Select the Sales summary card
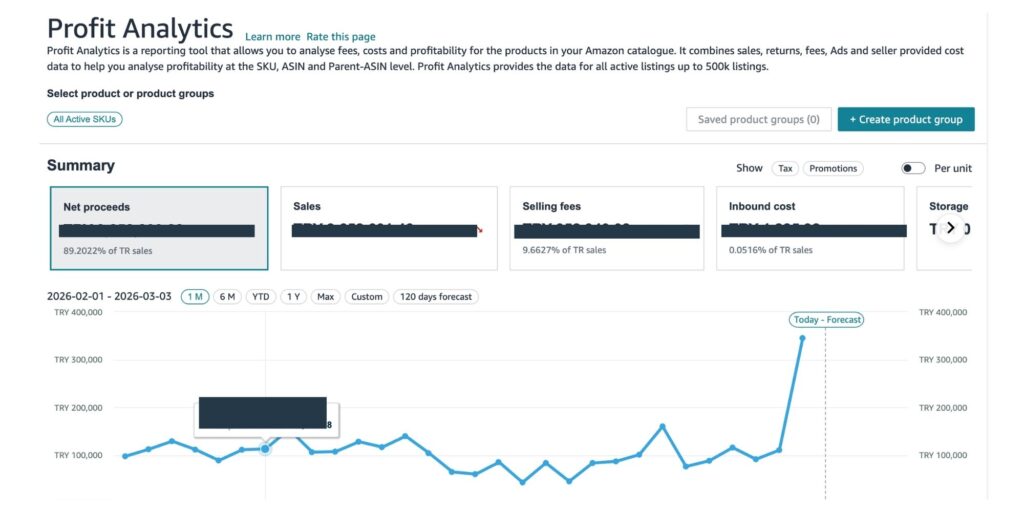 389,228
